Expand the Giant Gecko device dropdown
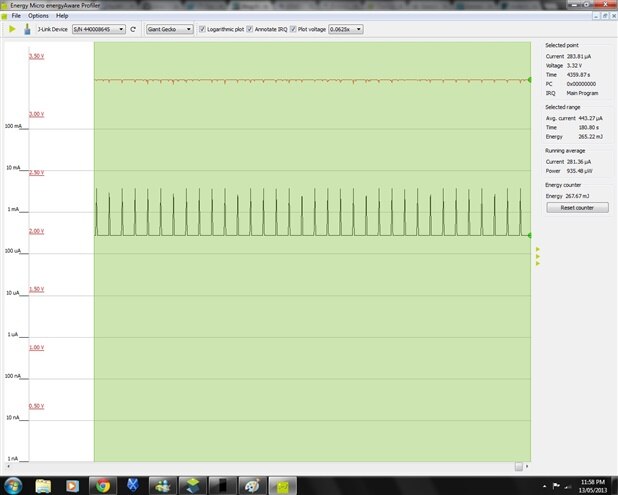The width and height of the screenshot is (618, 495). coord(170,30)
